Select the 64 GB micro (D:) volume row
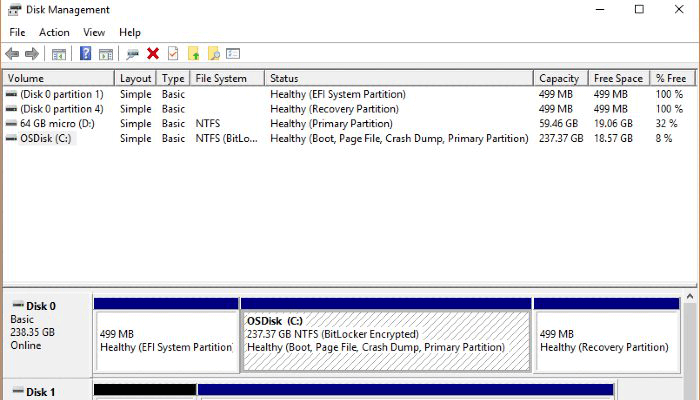This screenshot has width=700, height=400. pyautogui.click(x=349, y=124)
